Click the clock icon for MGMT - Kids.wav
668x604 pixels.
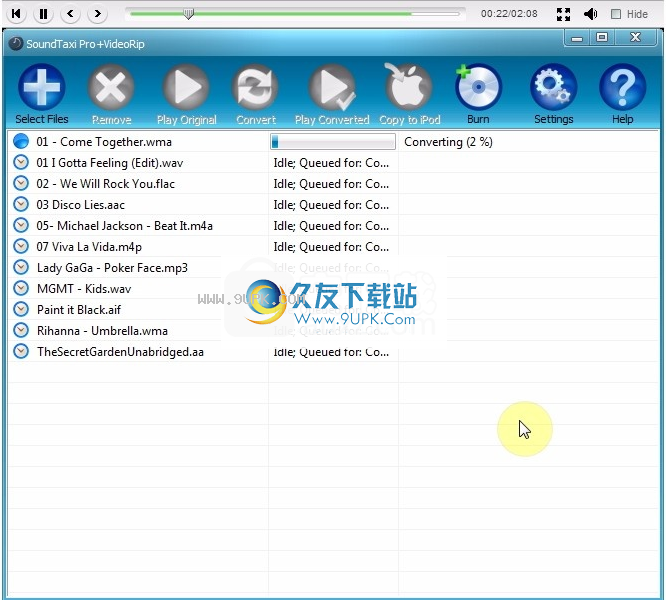click(x=21, y=288)
